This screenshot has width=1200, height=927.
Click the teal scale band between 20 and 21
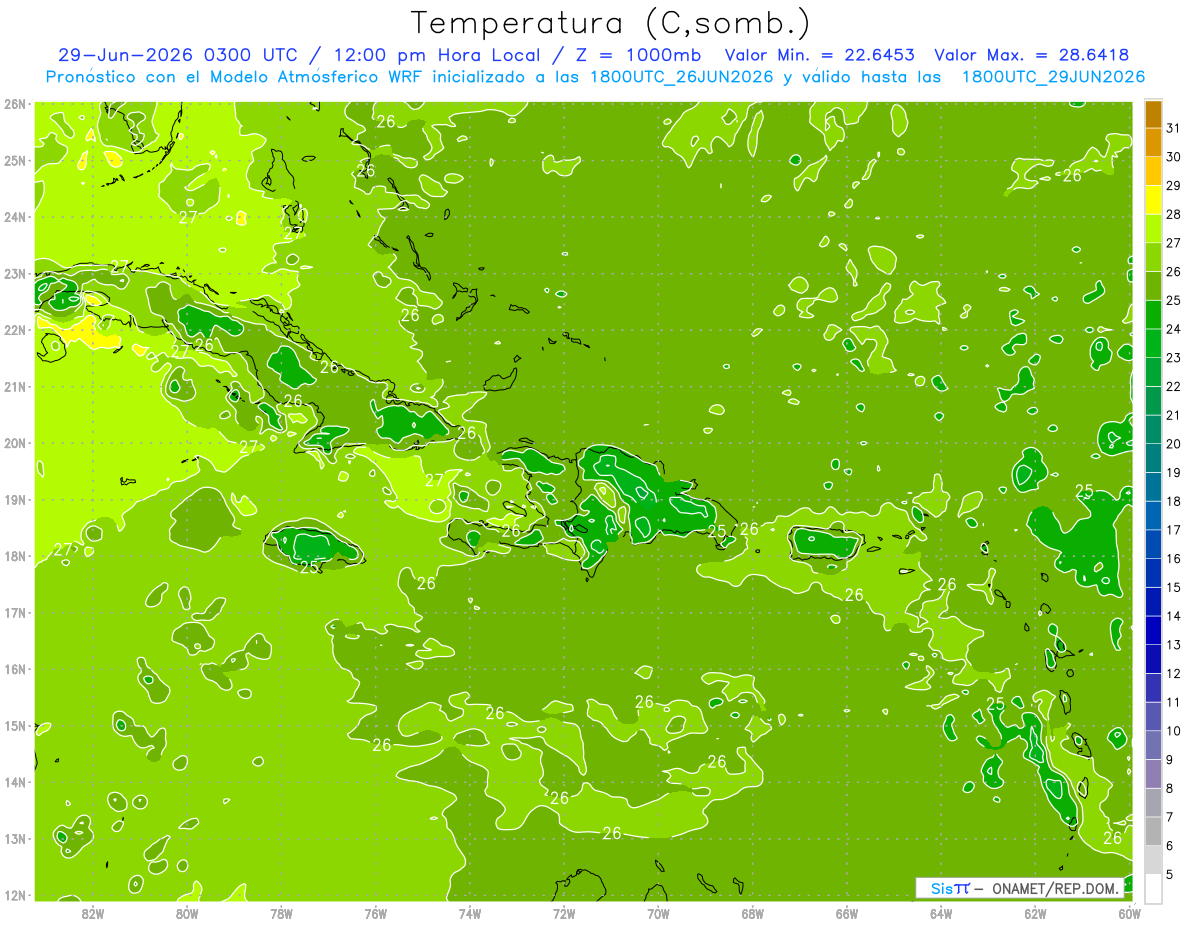(x=1153, y=430)
